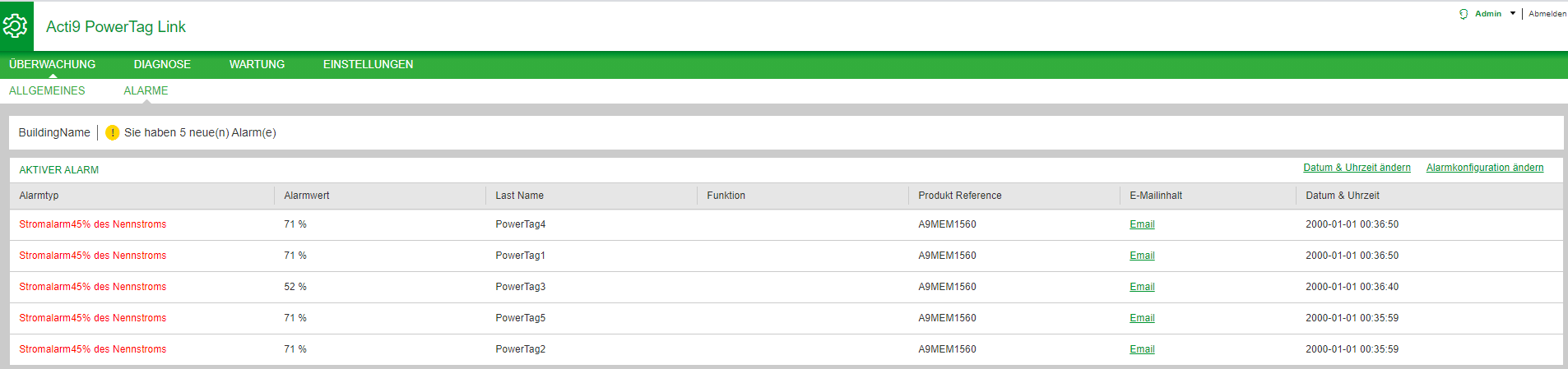Viewport: 1568px width, 369px height.
Task: Open the DIAGNOSE menu
Action: [x=162, y=64]
